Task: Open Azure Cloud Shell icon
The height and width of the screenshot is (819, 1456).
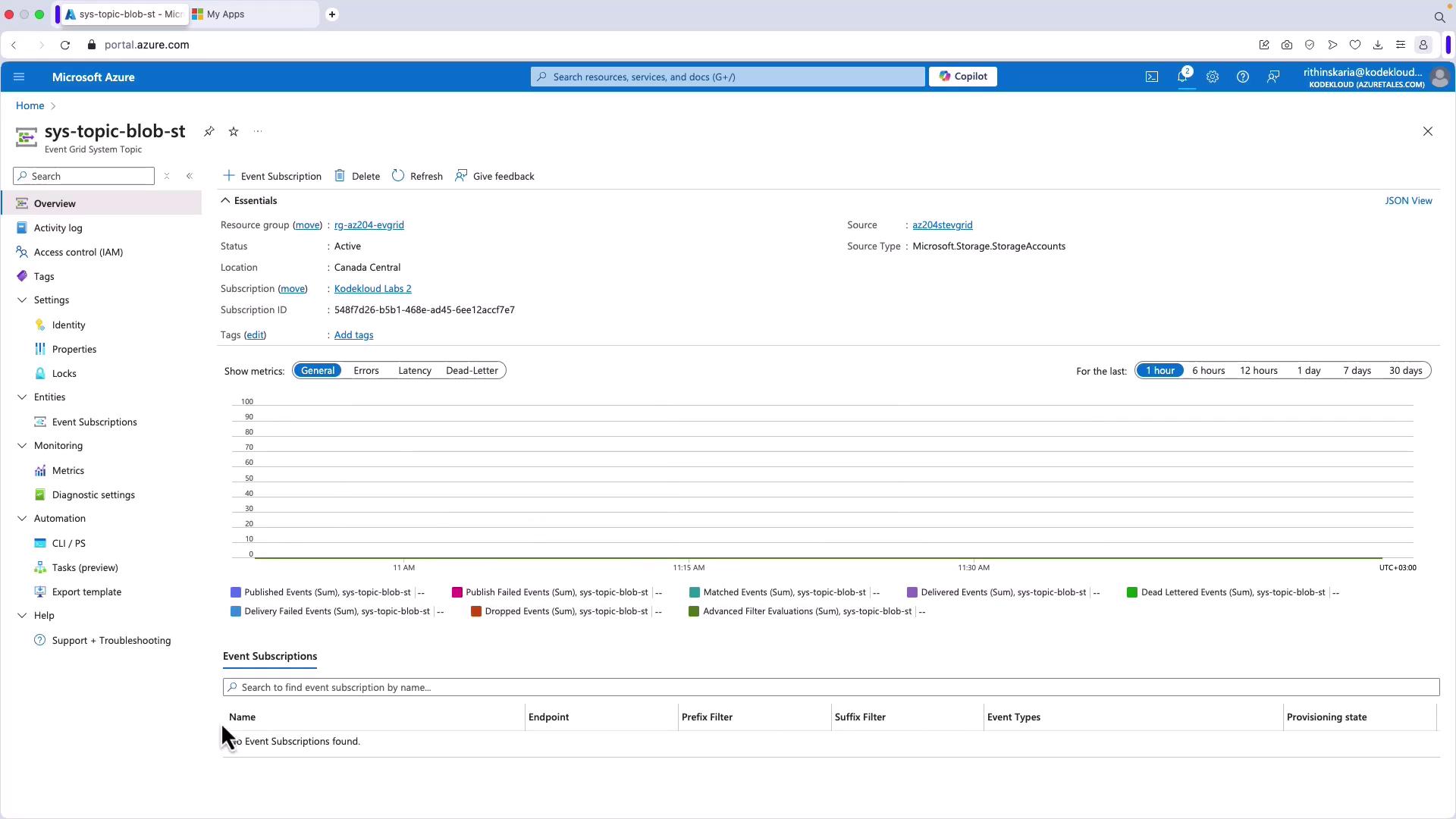Action: (x=1152, y=77)
